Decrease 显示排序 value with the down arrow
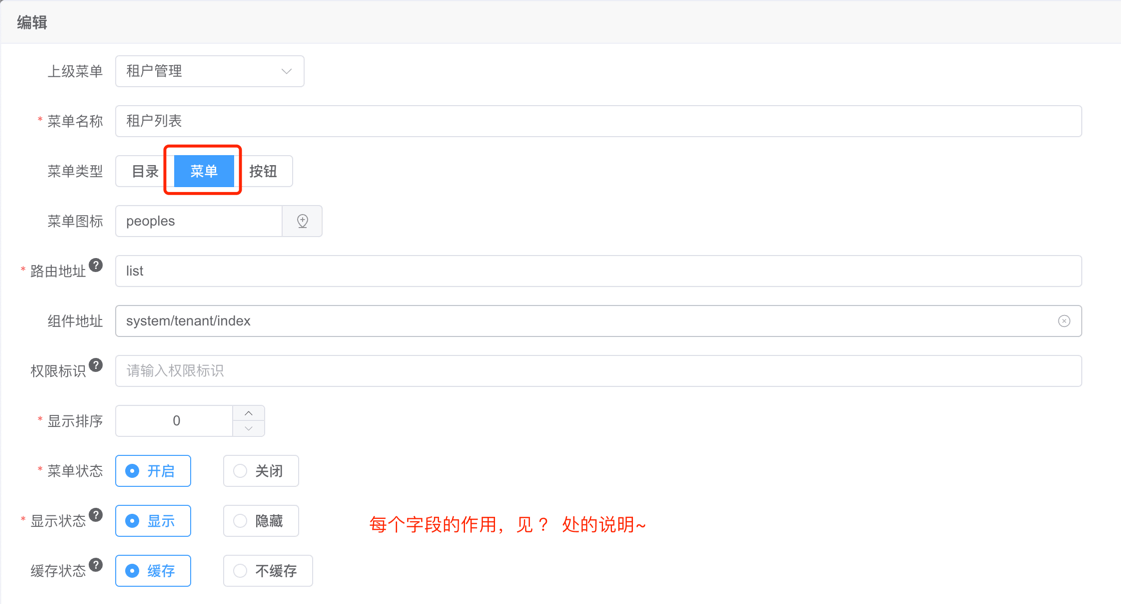The height and width of the screenshot is (604, 1121). pos(249,429)
